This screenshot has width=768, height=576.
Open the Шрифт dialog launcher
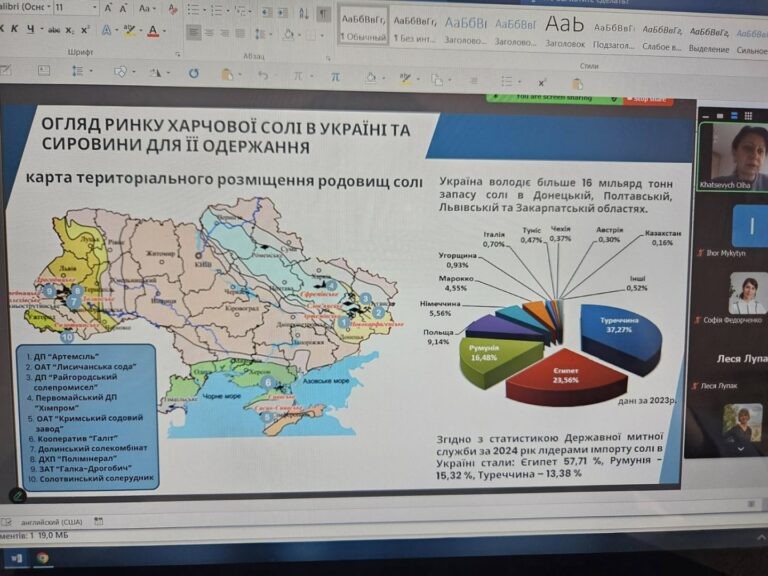177,54
